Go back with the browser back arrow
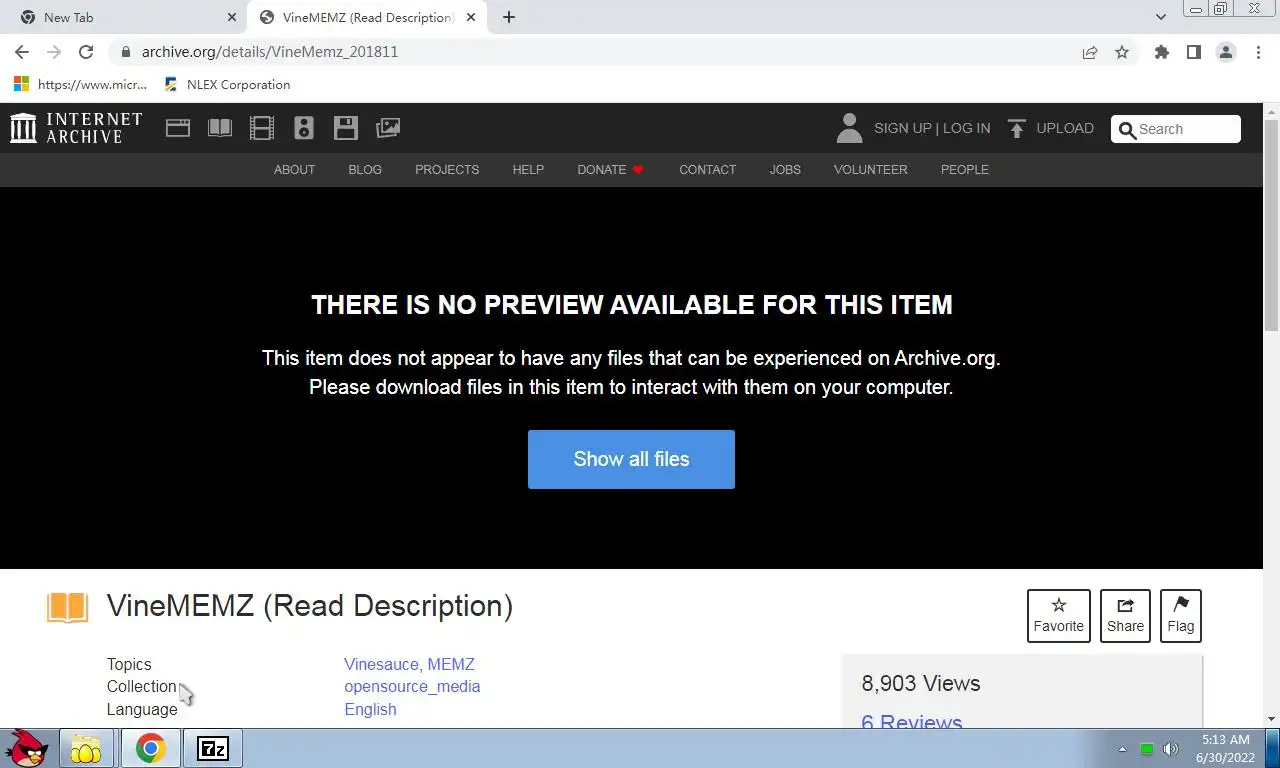 point(22,52)
